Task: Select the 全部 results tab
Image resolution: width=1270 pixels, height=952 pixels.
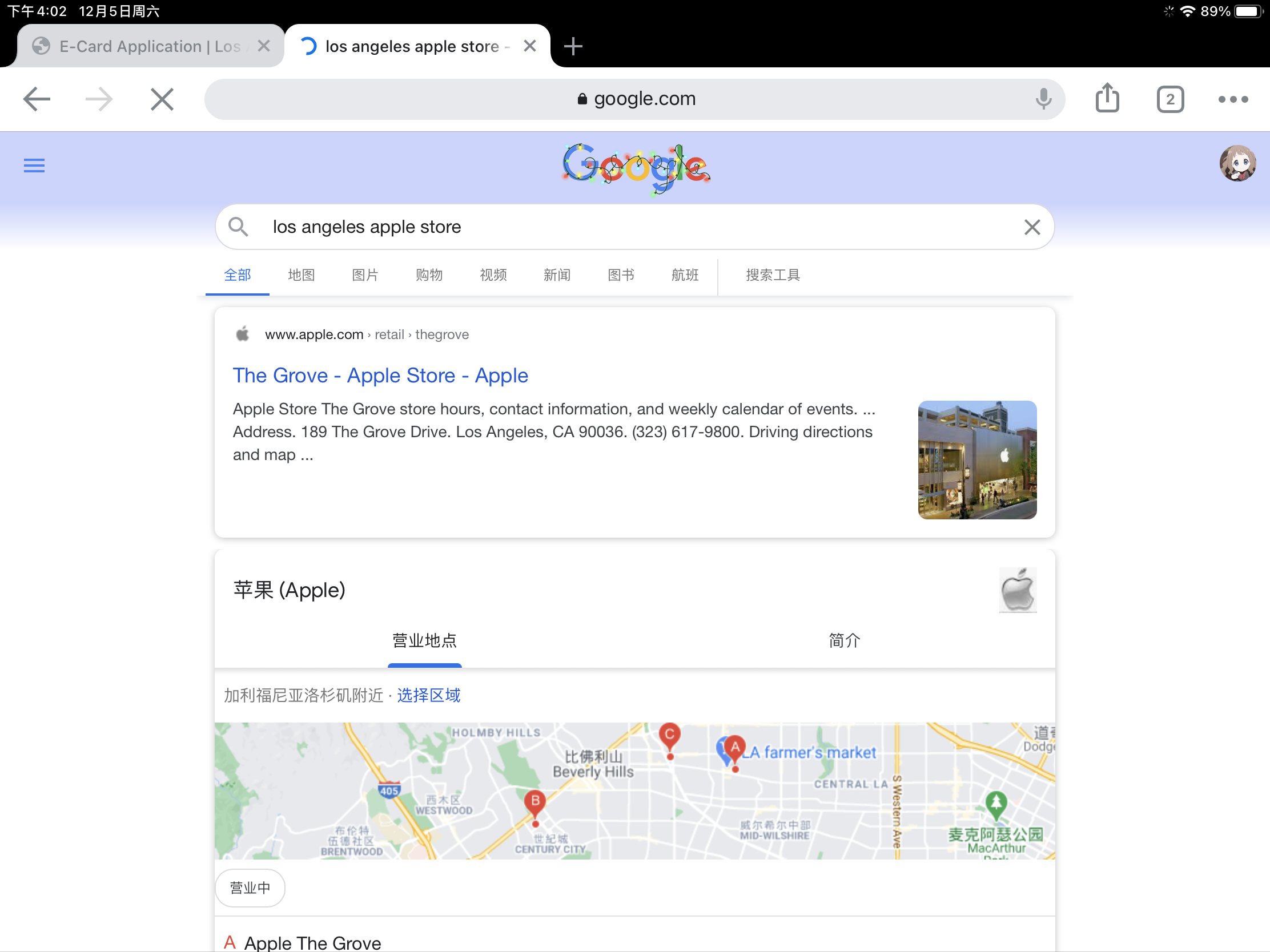Action: point(237,275)
